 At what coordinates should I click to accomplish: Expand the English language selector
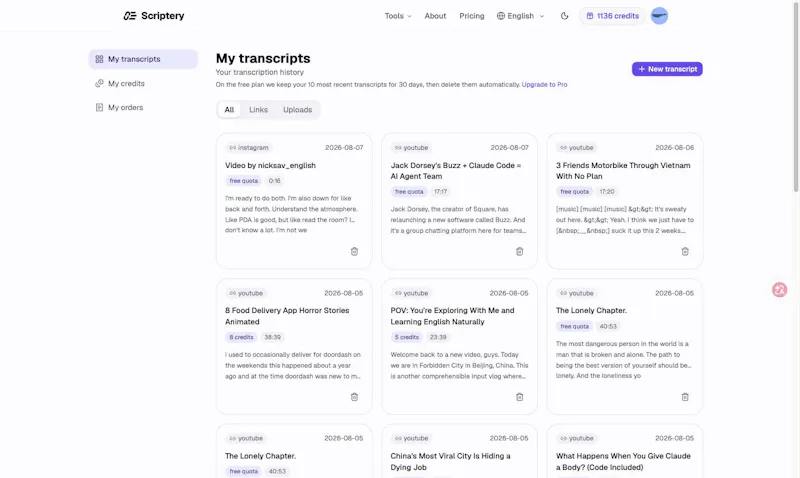click(520, 16)
